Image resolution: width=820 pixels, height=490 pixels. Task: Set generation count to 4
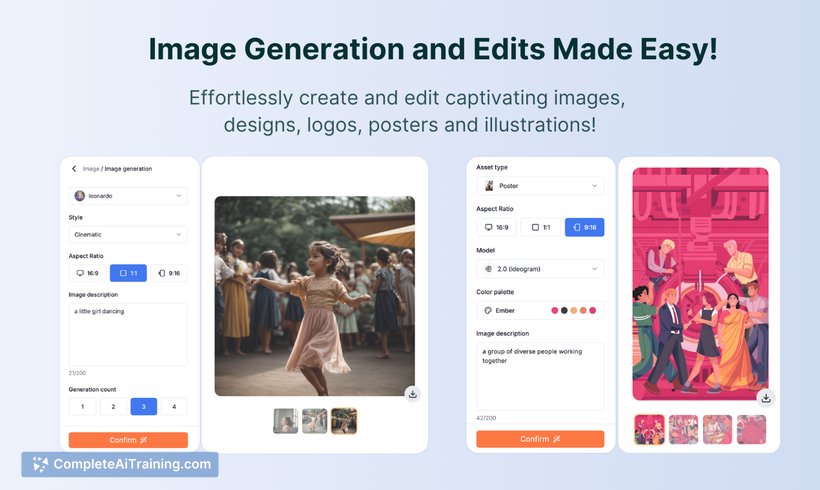click(x=174, y=406)
